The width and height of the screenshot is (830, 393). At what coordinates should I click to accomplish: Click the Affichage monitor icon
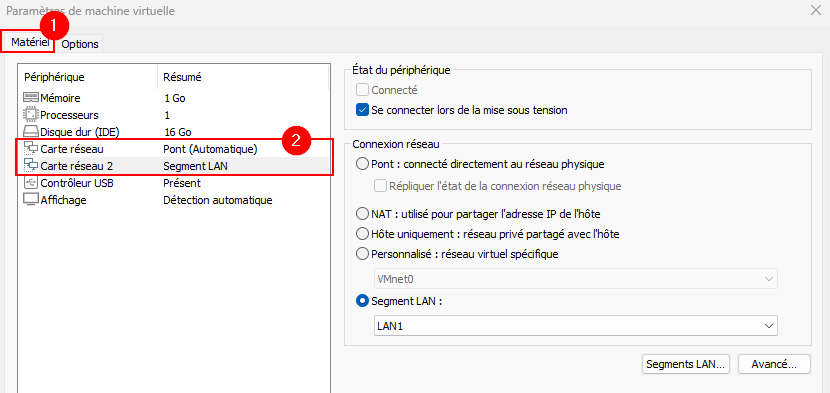[x=31, y=200]
